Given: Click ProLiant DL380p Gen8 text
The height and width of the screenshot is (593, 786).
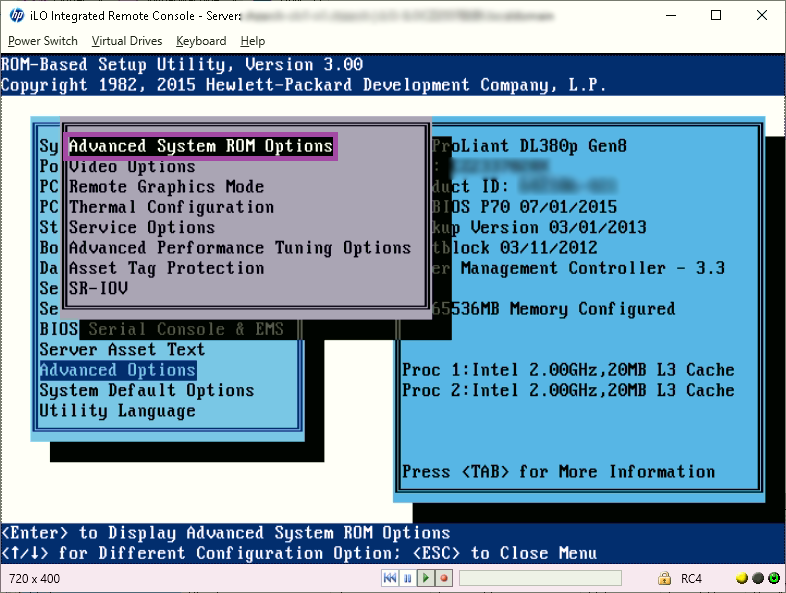Looking at the screenshot, I should [529, 146].
